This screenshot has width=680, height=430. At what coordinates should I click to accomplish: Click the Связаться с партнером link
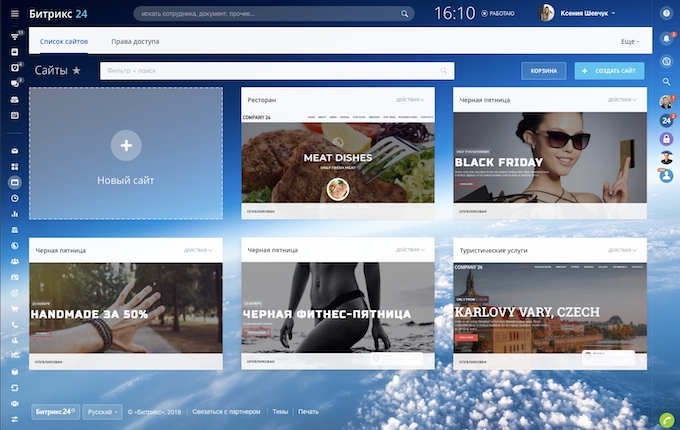(x=226, y=411)
